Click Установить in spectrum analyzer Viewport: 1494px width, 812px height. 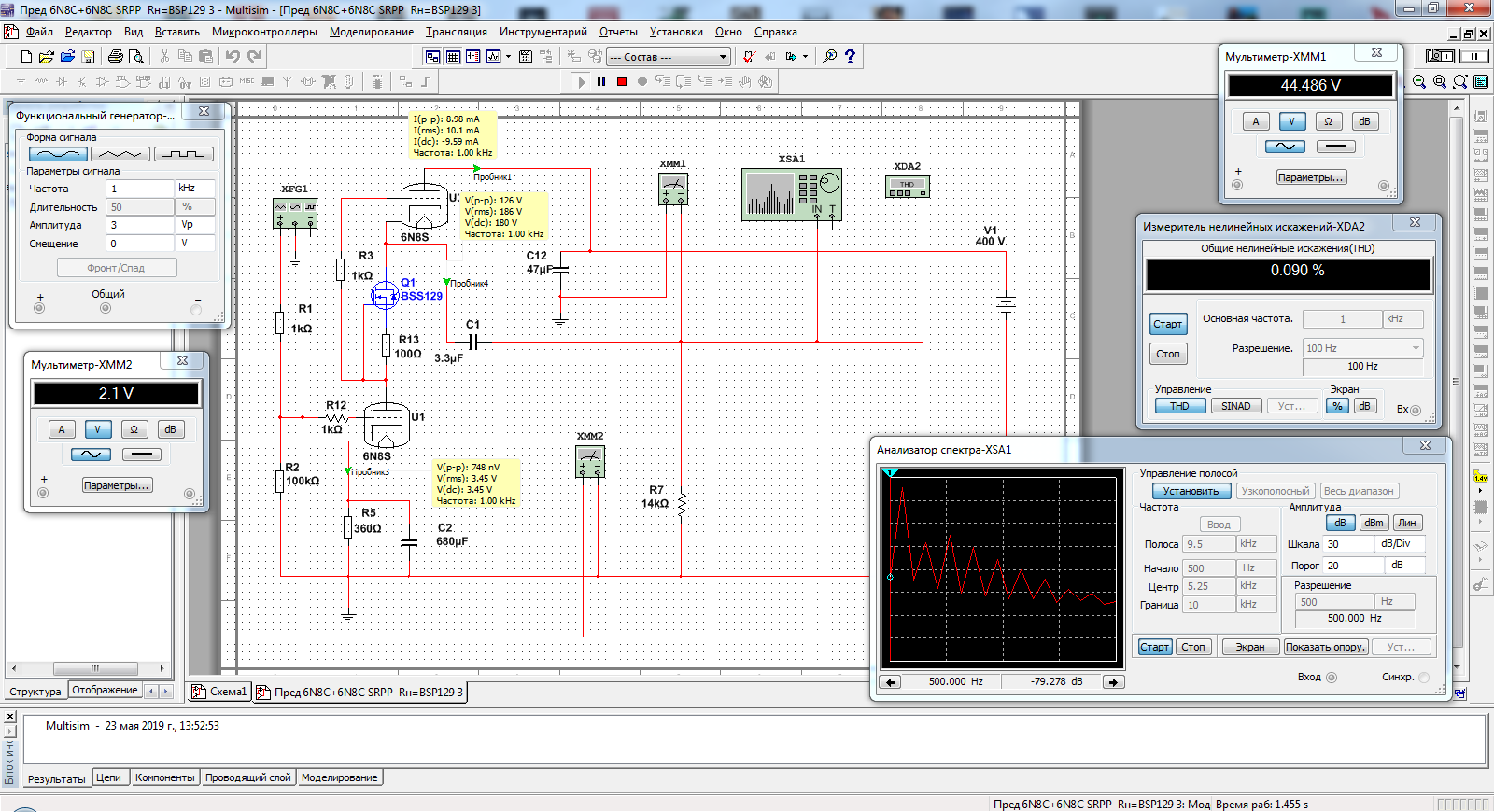(x=1191, y=491)
